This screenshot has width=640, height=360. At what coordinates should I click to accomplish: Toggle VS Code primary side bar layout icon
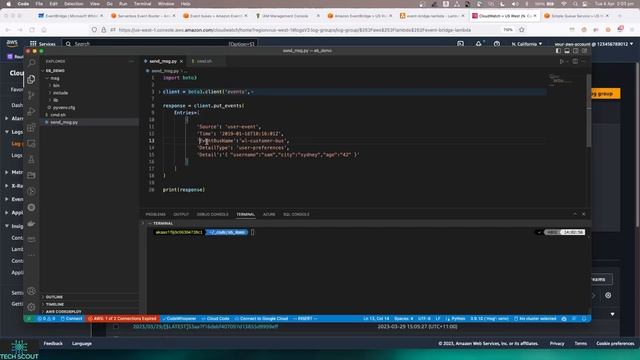tap(558, 51)
